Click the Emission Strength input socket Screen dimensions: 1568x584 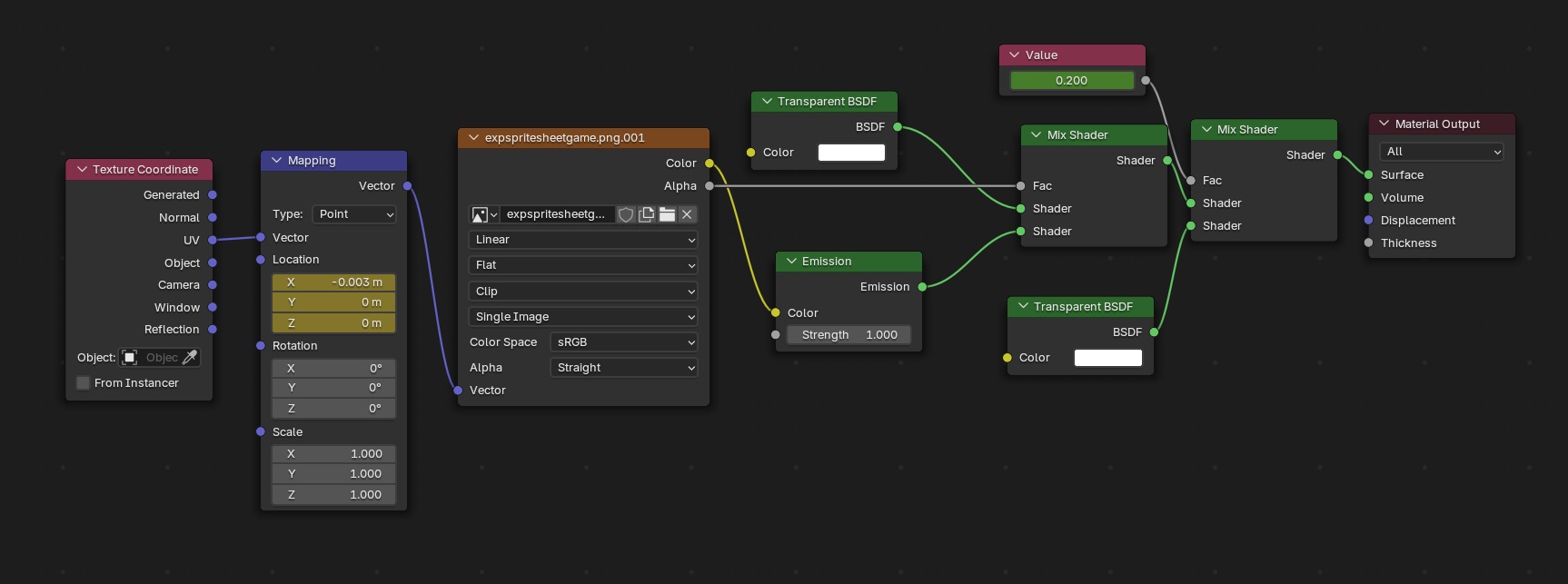point(776,335)
